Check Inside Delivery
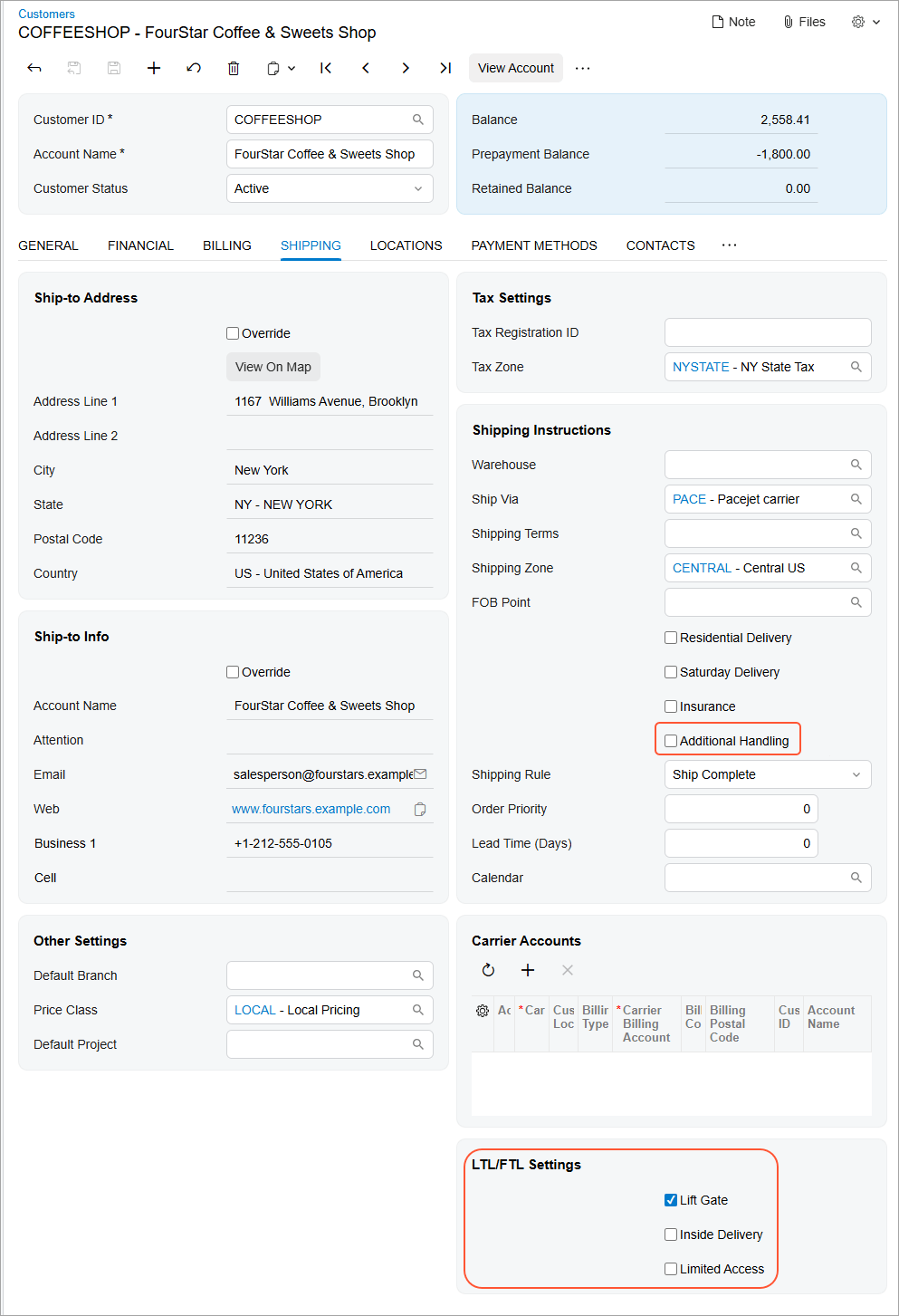This screenshot has height=1316, width=899. 671,1234
